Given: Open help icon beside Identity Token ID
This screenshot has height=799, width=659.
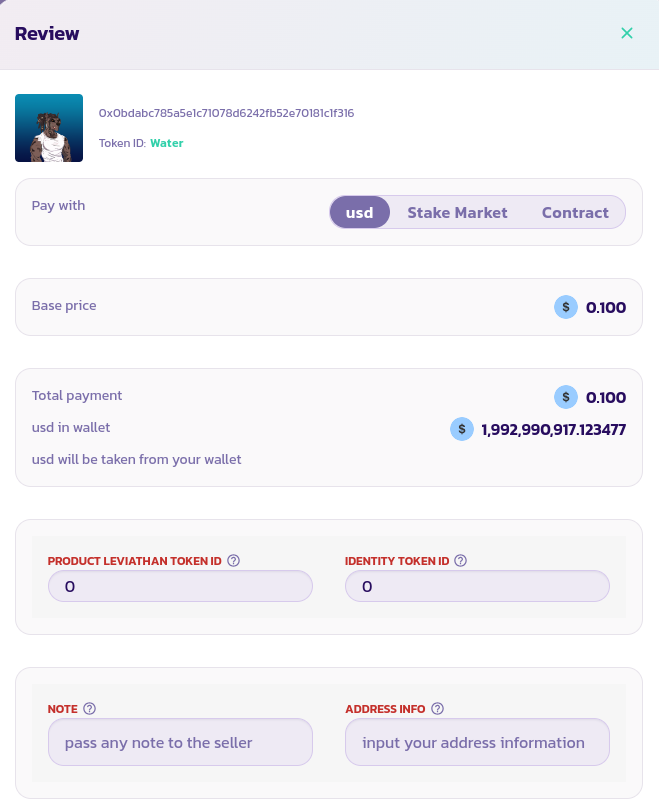Looking at the screenshot, I should pyautogui.click(x=461, y=561).
